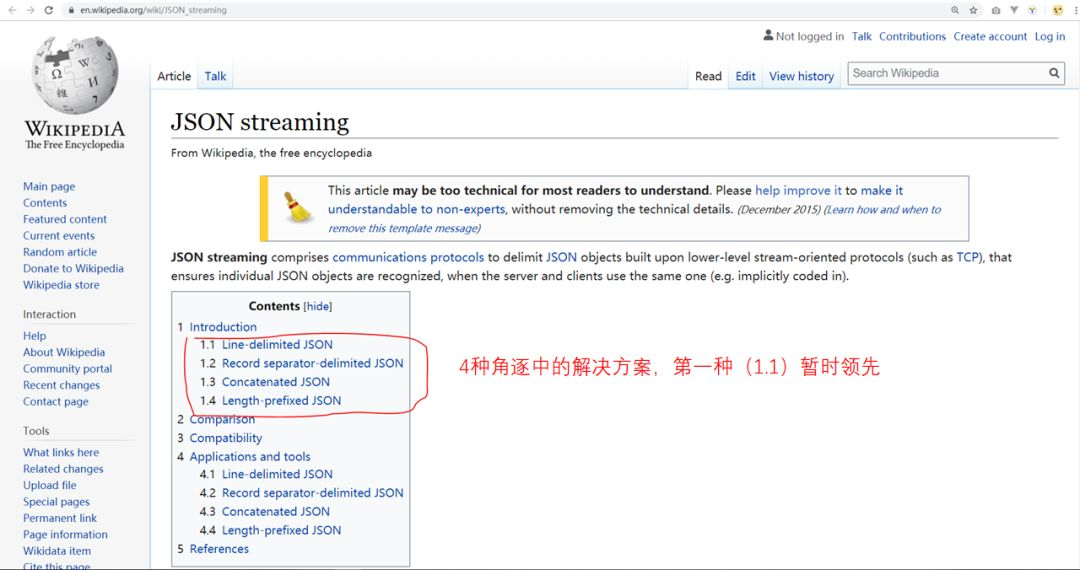
Task: Go to Main page in sidebar
Action: click(x=49, y=187)
